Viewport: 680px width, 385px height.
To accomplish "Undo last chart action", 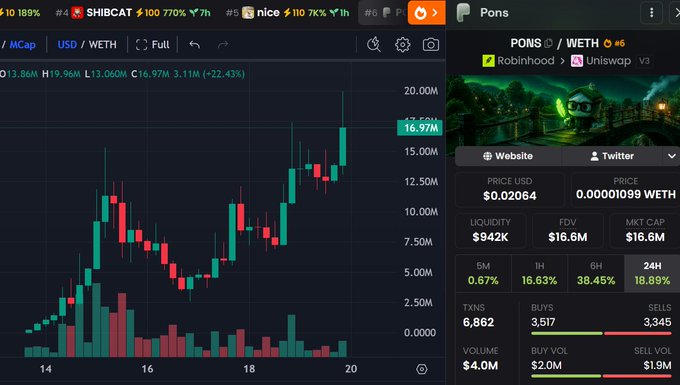I will point(195,45).
